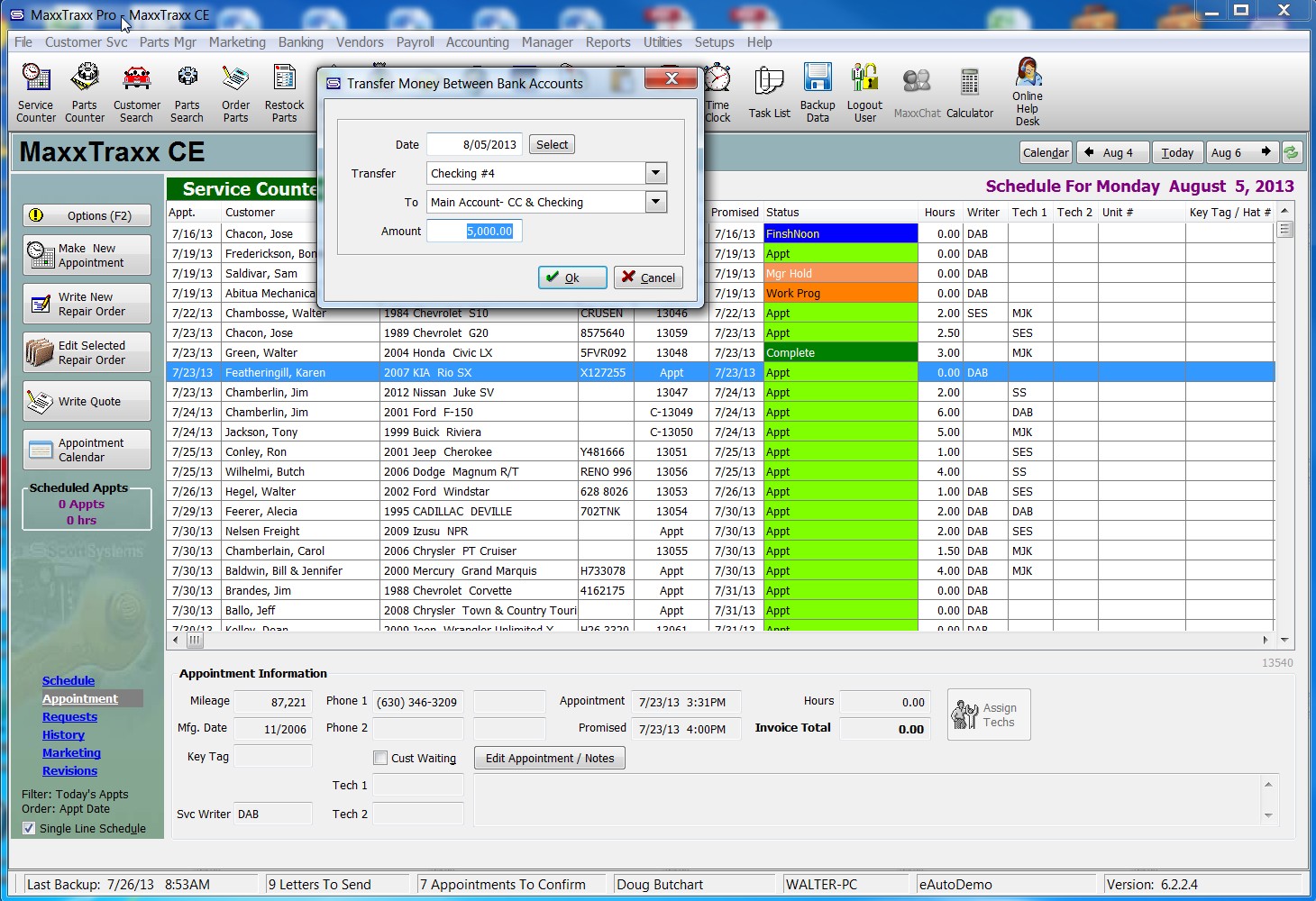
Task: Click schedule horizontal scrollbar right arrow
Action: pyautogui.click(x=1265, y=640)
